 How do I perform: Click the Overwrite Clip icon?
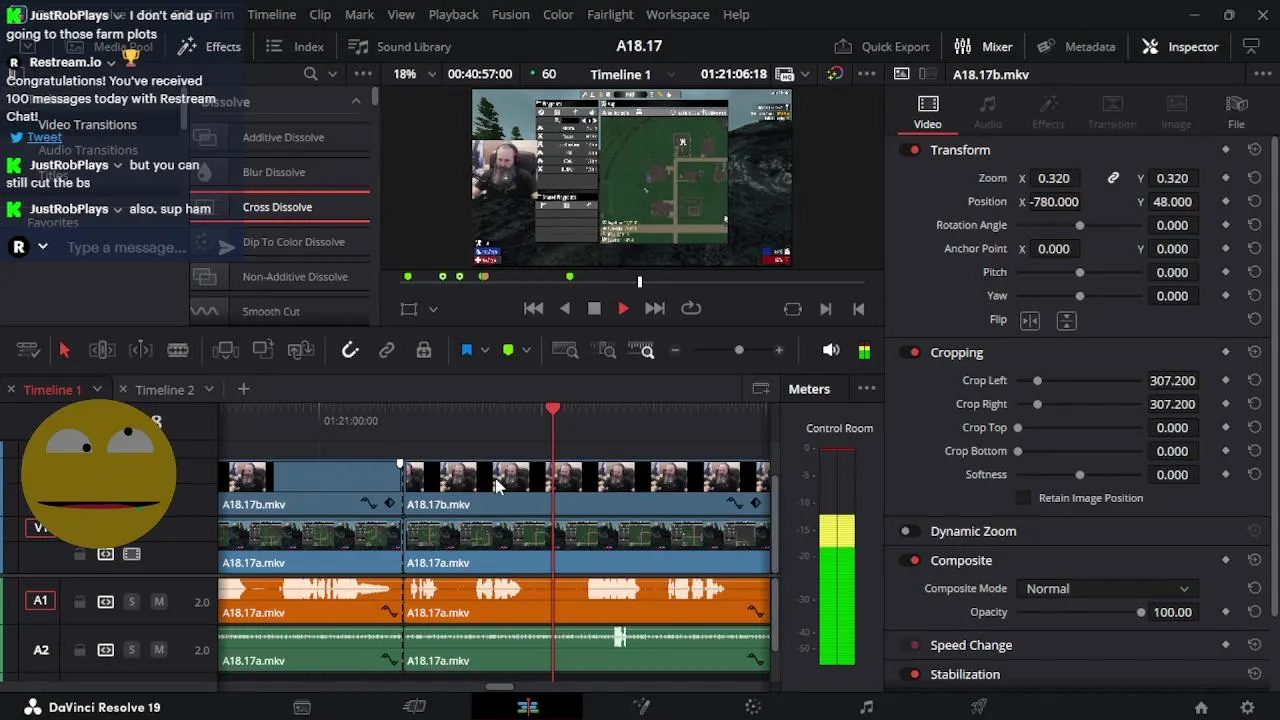tap(263, 350)
